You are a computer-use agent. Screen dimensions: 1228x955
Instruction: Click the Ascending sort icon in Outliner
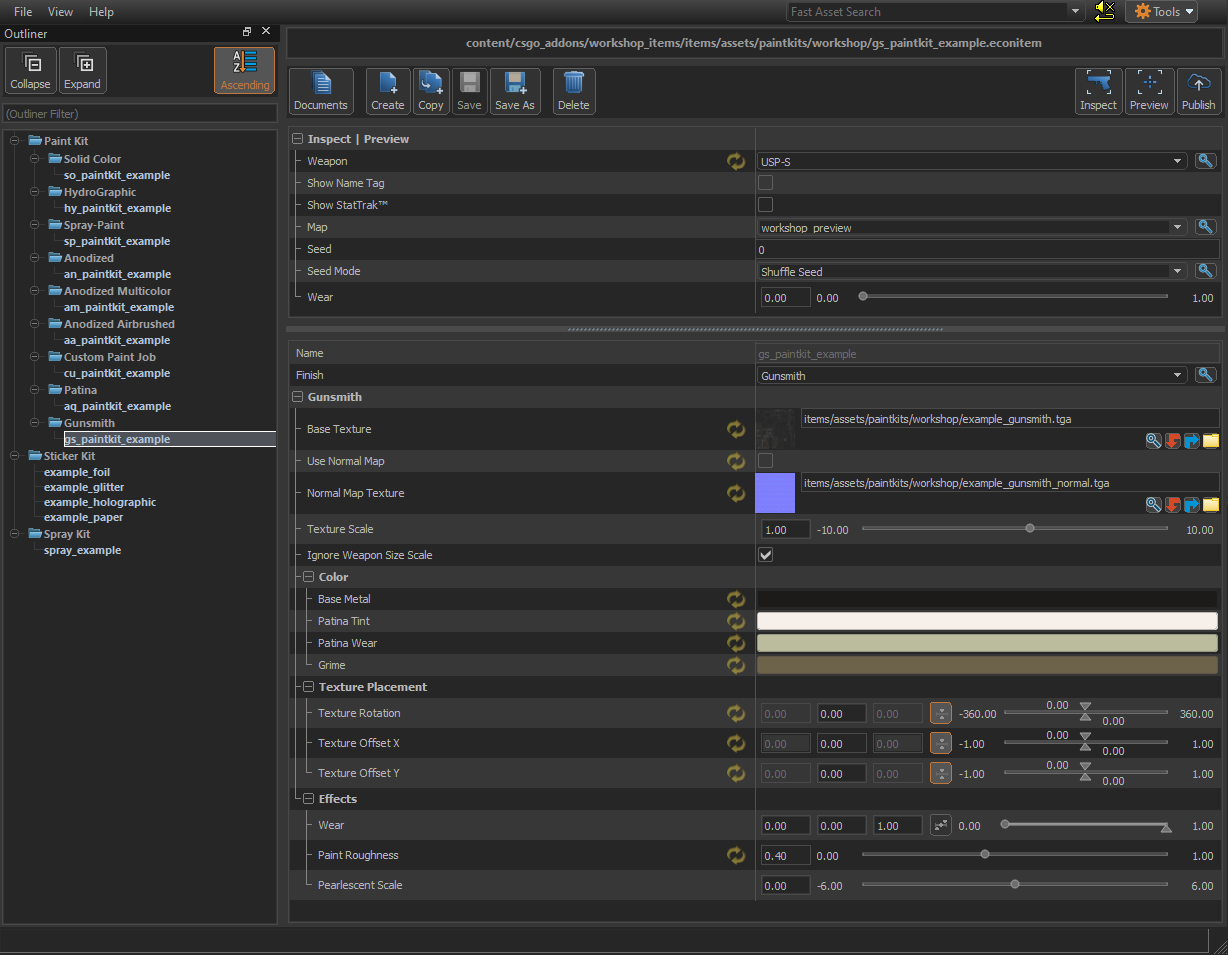pos(244,70)
